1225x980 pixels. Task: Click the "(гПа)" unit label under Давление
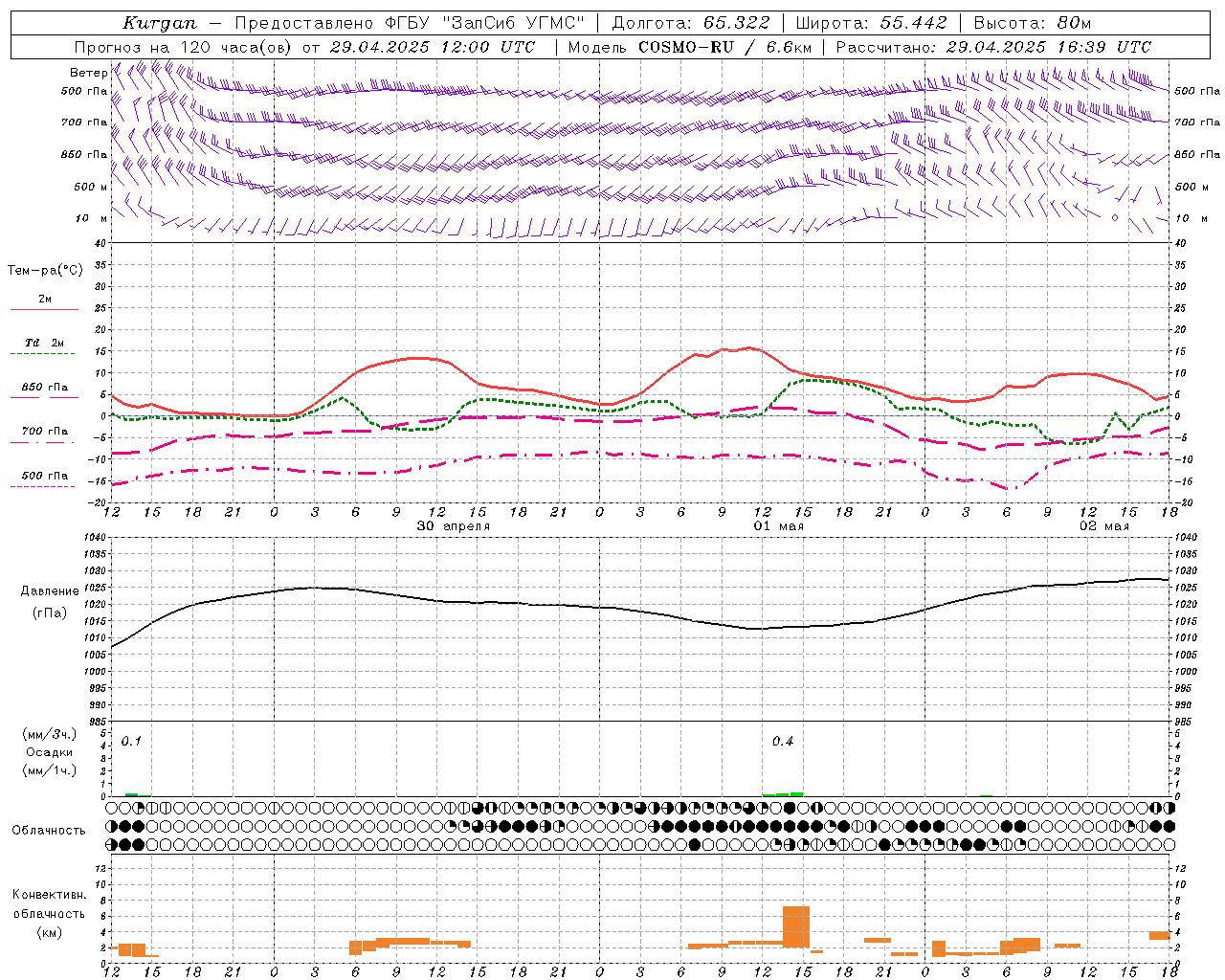pos(50,613)
